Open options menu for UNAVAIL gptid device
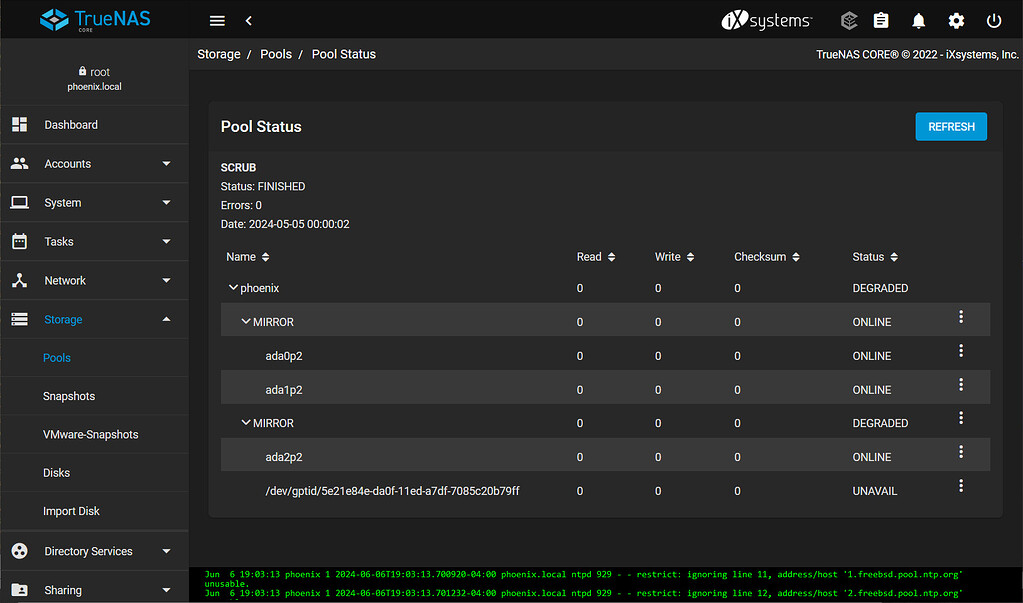This screenshot has height=603, width=1023. (961, 486)
